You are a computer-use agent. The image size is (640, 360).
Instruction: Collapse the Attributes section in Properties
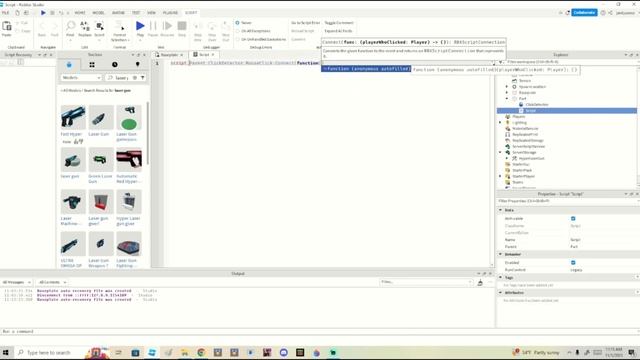(x=501, y=293)
